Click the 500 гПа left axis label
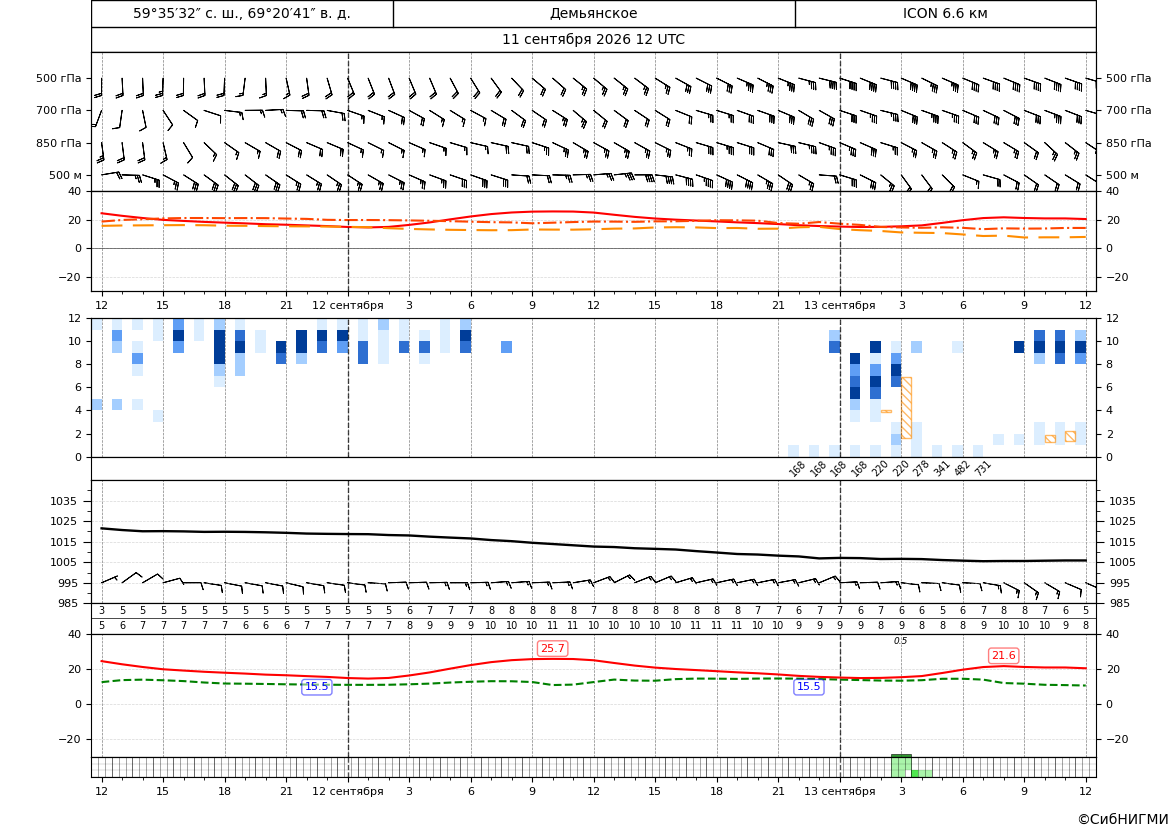This screenshot has width=1169, height=827. click(59, 78)
